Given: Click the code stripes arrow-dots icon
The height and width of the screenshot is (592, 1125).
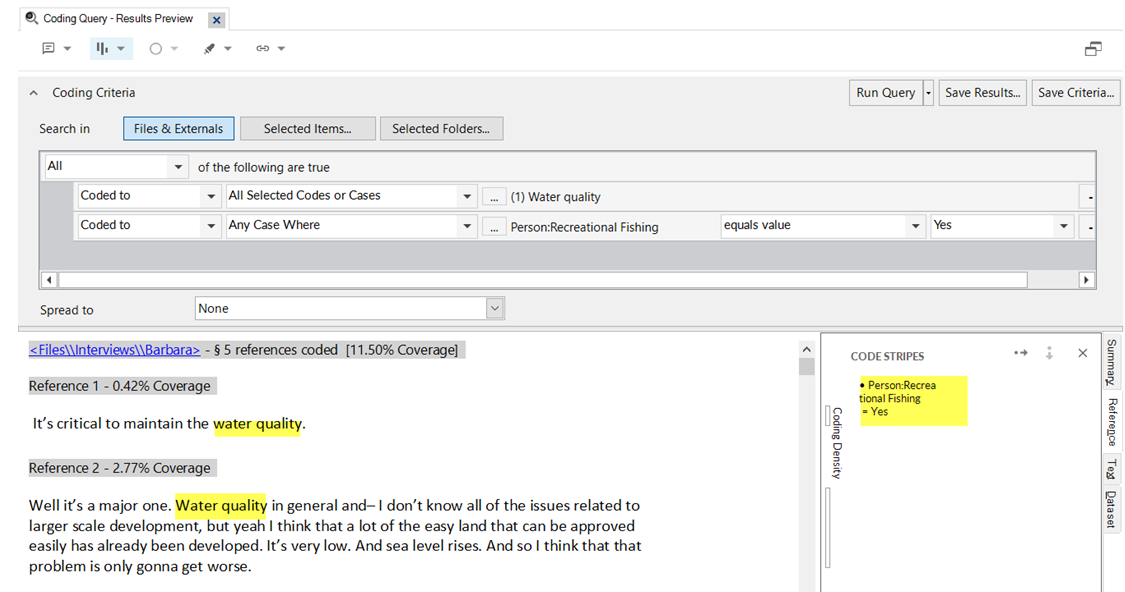Looking at the screenshot, I should tap(1021, 353).
